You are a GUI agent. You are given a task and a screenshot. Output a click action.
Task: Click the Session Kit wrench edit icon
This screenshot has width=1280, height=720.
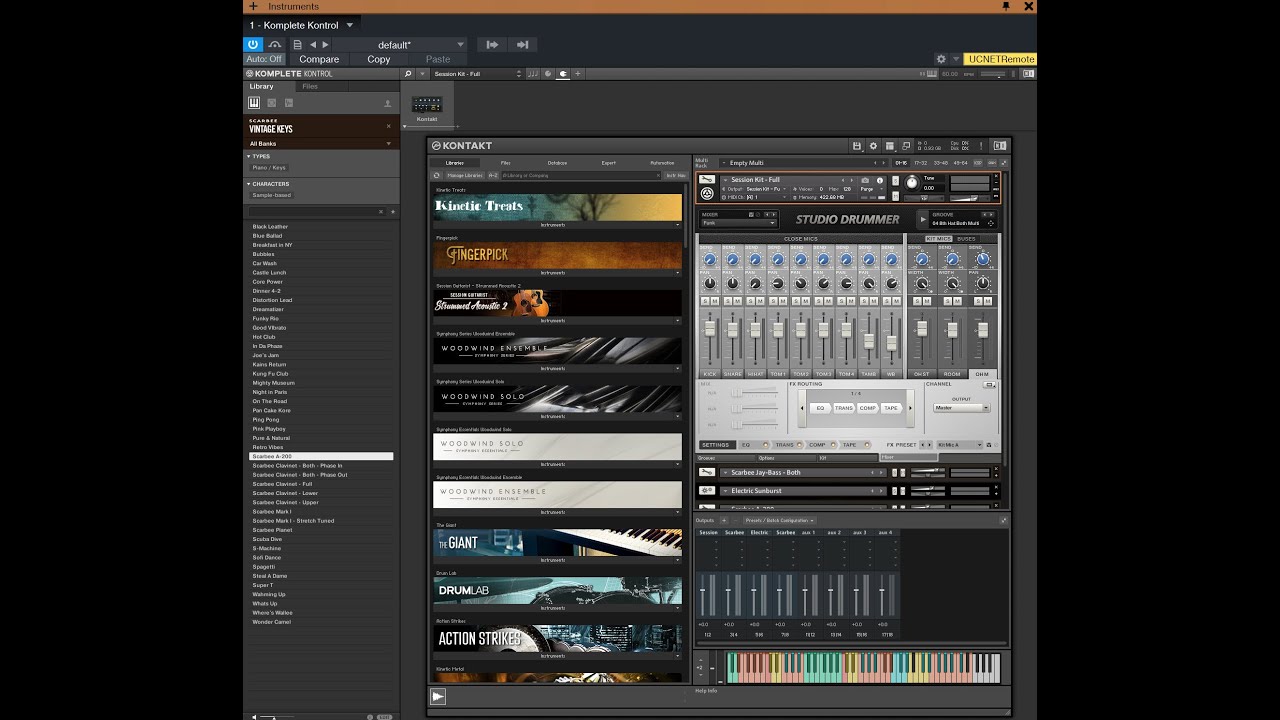pyautogui.click(x=707, y=180)
